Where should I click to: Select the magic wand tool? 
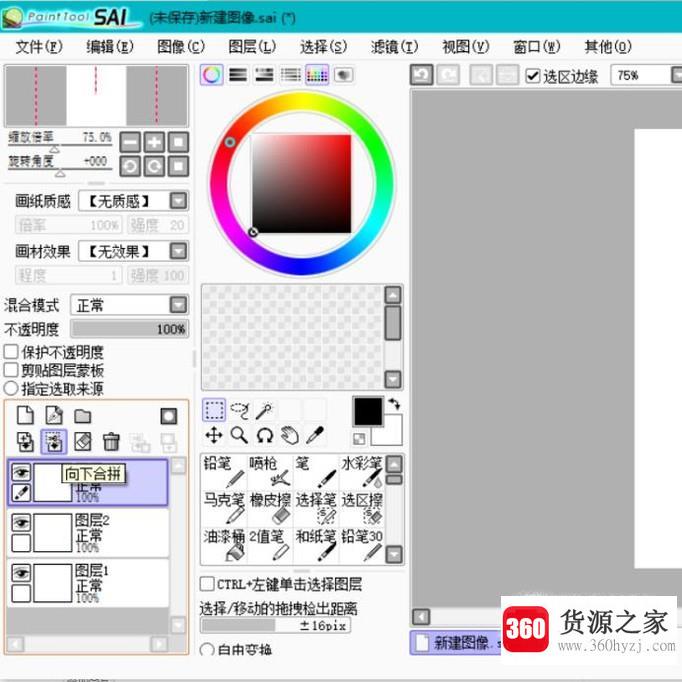pyautogui.click(x=264, y=410)
